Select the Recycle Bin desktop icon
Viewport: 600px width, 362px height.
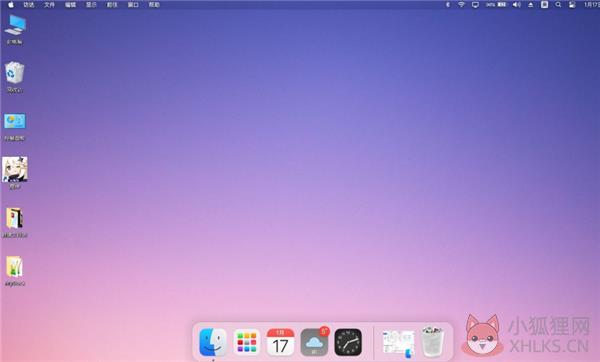pos(15,77)
